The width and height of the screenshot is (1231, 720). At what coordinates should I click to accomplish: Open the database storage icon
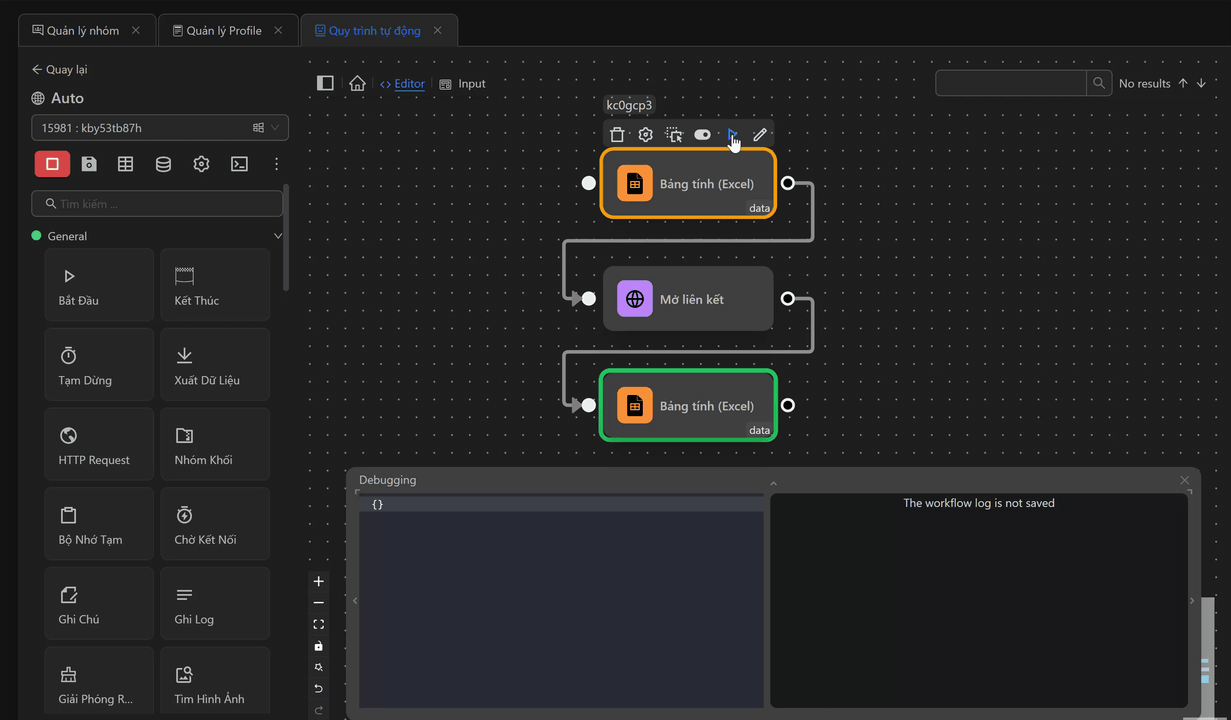point(163,164)
